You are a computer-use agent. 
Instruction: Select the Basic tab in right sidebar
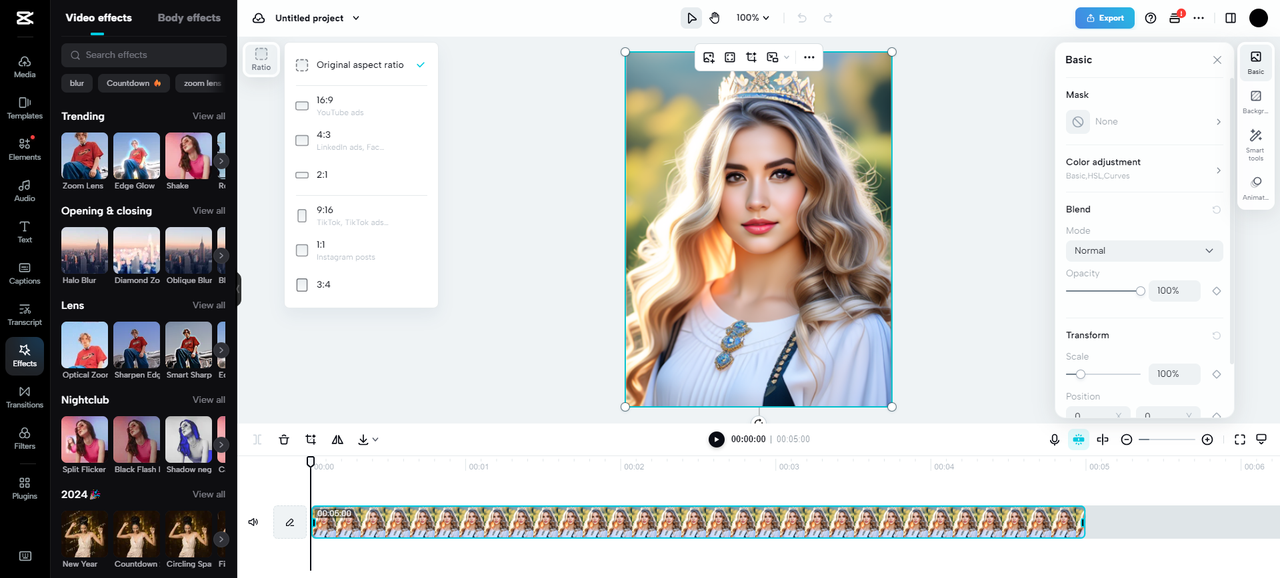click(x=1255, y=63)
